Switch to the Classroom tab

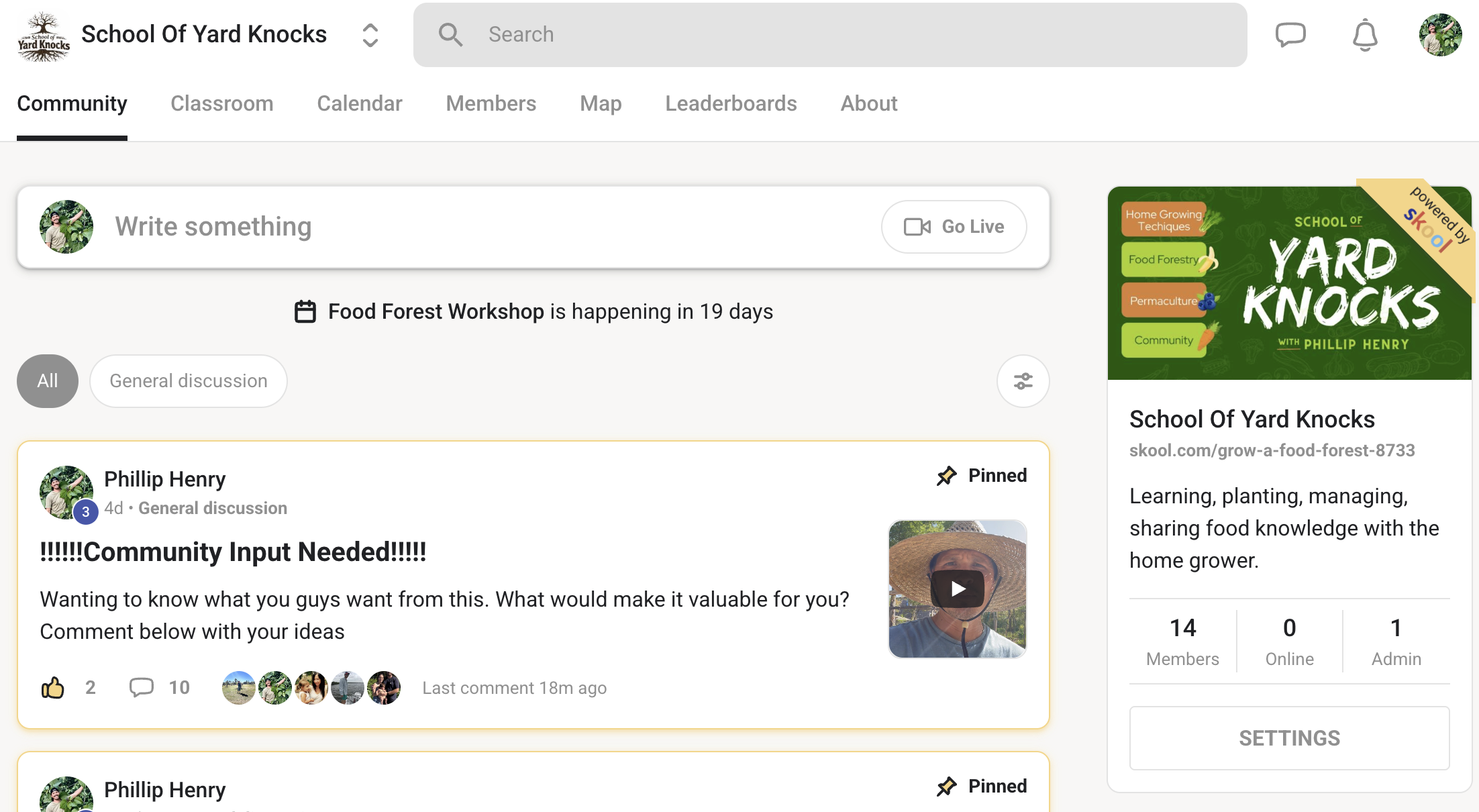point(222,103)
